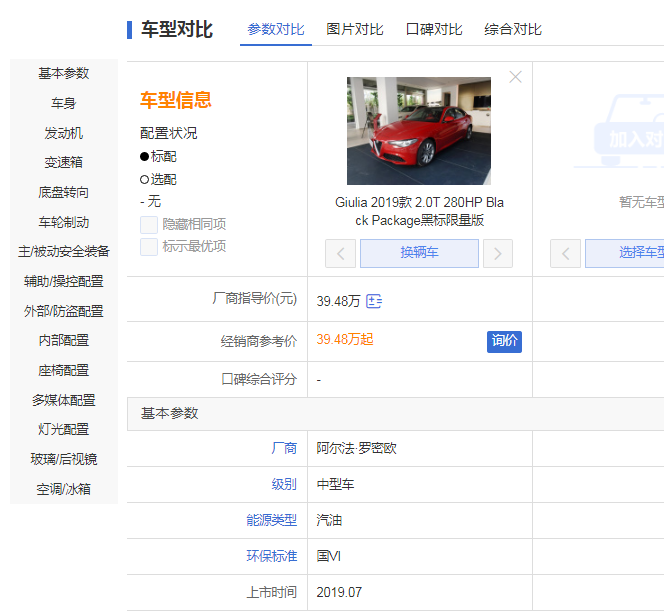Viewport: 664px width, 611px height.
Task: Select the 国VI emission standard value
Action: 329,556
